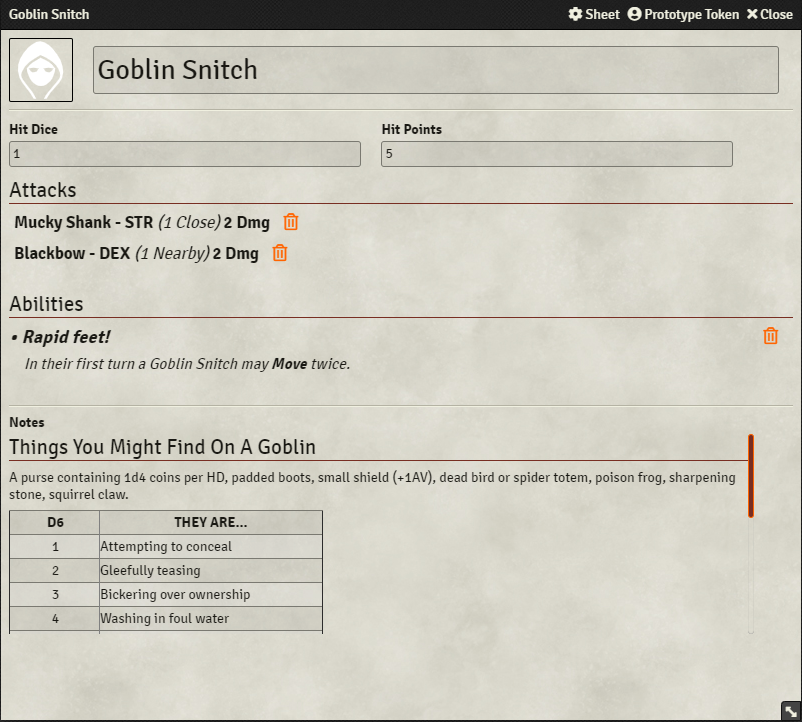Screen dimensions: 802x722
Task: Open Sheet configuration settings
Action: tap(594, 14)
